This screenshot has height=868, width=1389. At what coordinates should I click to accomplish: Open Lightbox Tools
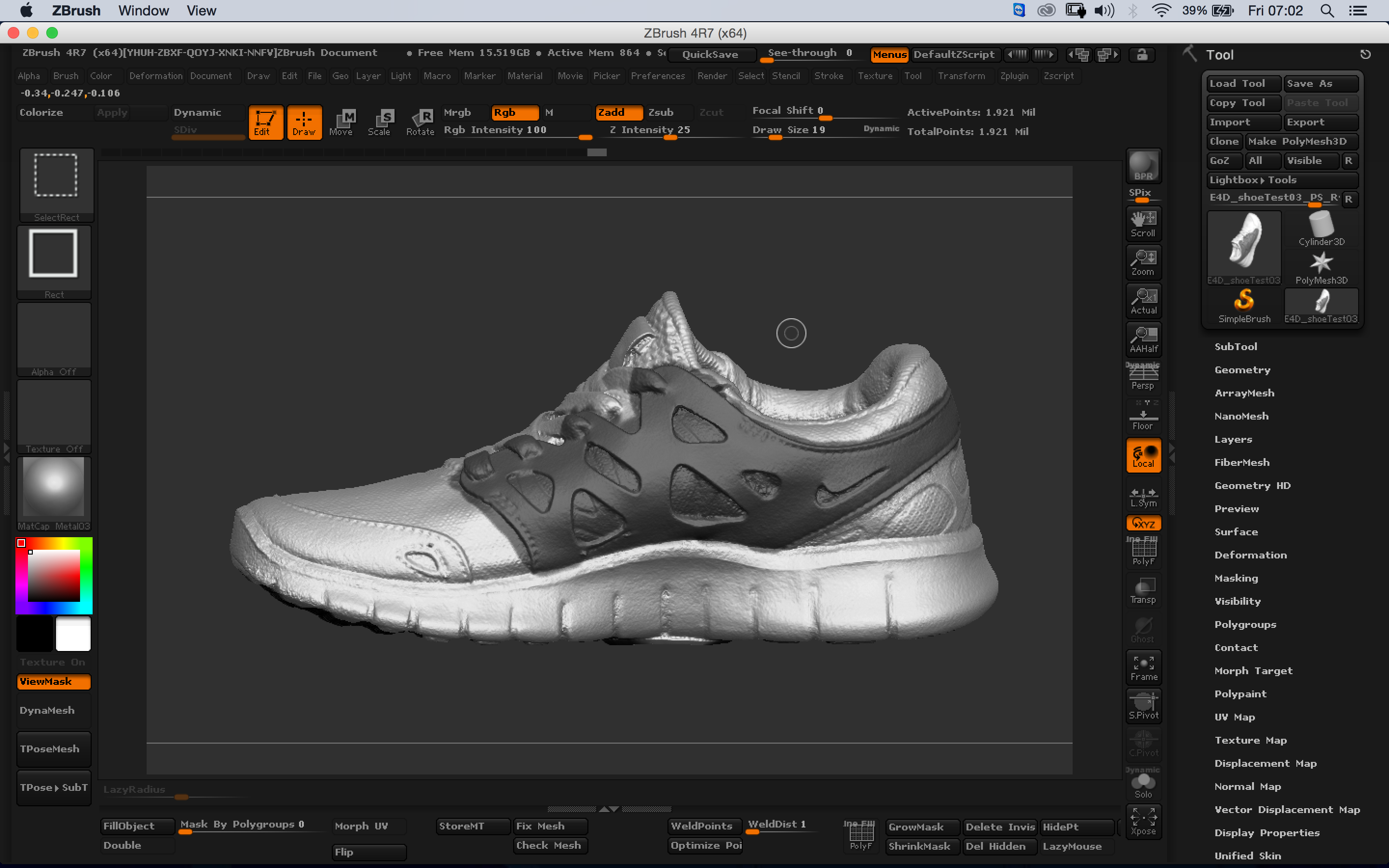[1281, 180]
